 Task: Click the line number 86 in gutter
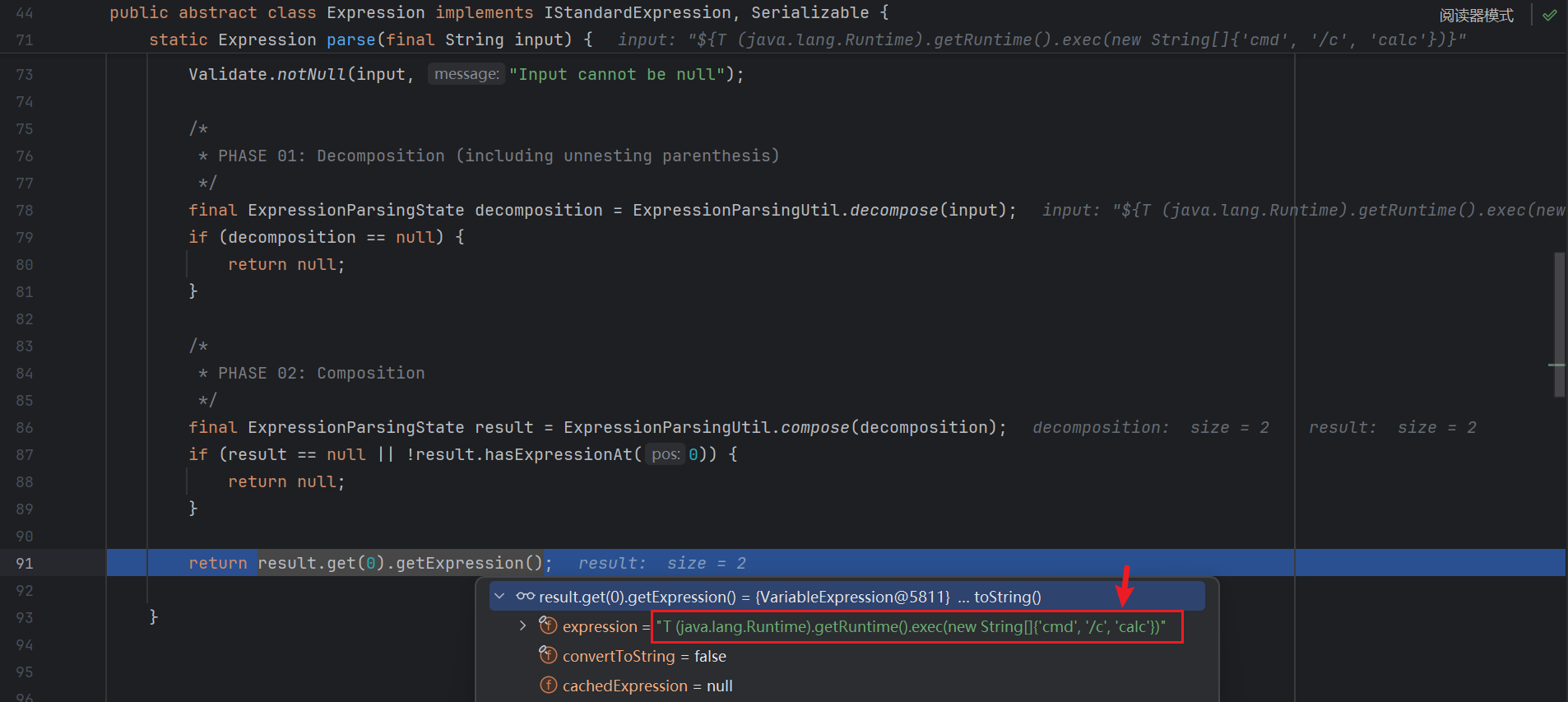[x=25, y=427]
